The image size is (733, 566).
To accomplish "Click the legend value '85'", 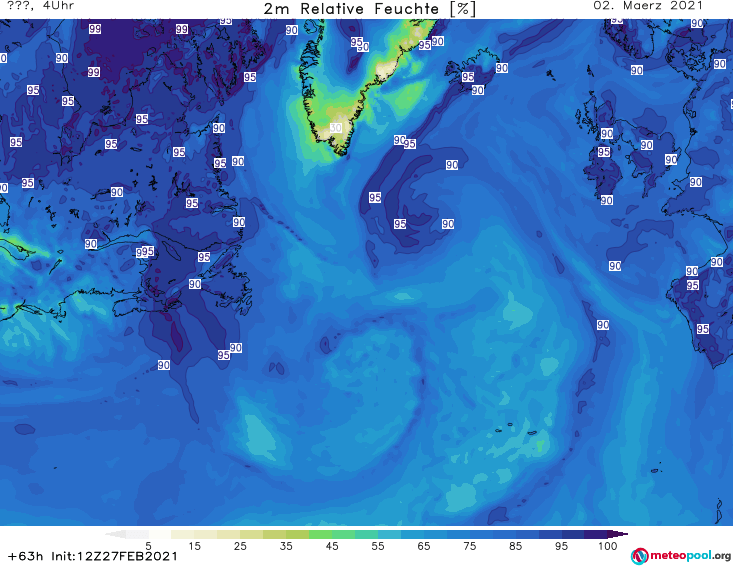I will click(x=516, y=546).
